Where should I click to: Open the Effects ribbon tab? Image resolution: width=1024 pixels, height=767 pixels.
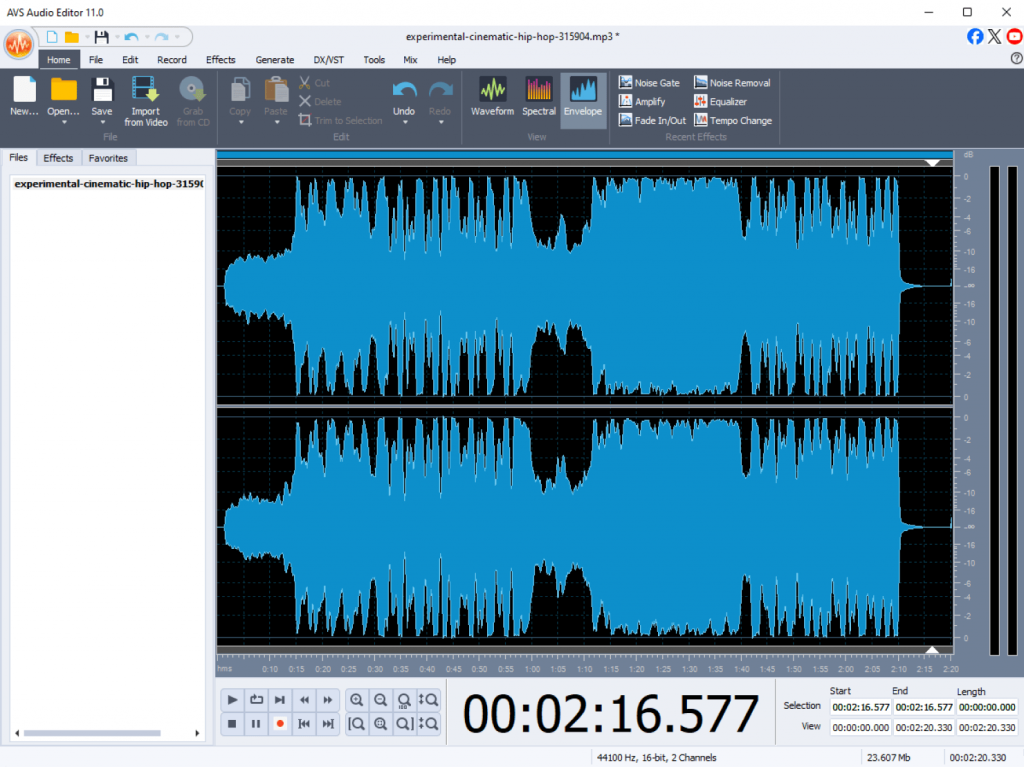click(221, 60)
